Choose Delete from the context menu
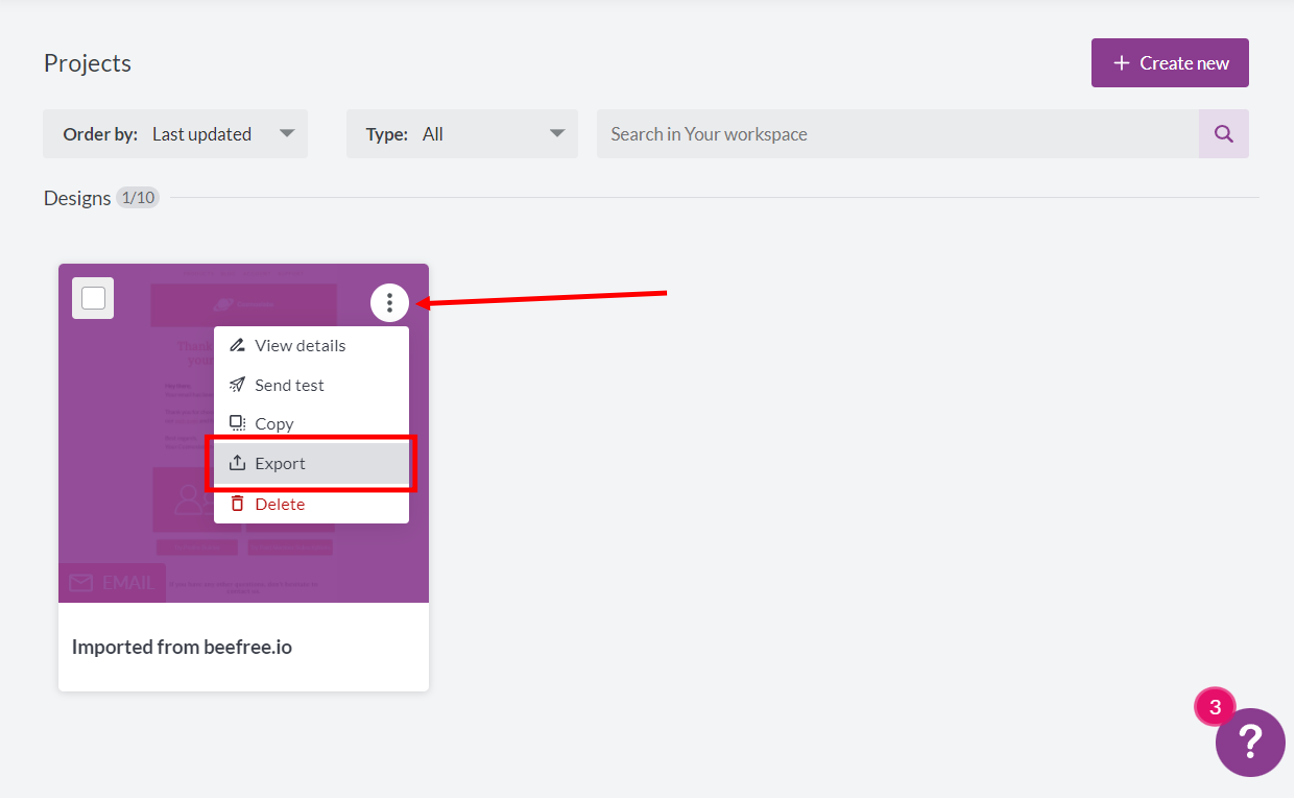The width and height of the screenshot is (1294, 798). click(x=311, y=503)
